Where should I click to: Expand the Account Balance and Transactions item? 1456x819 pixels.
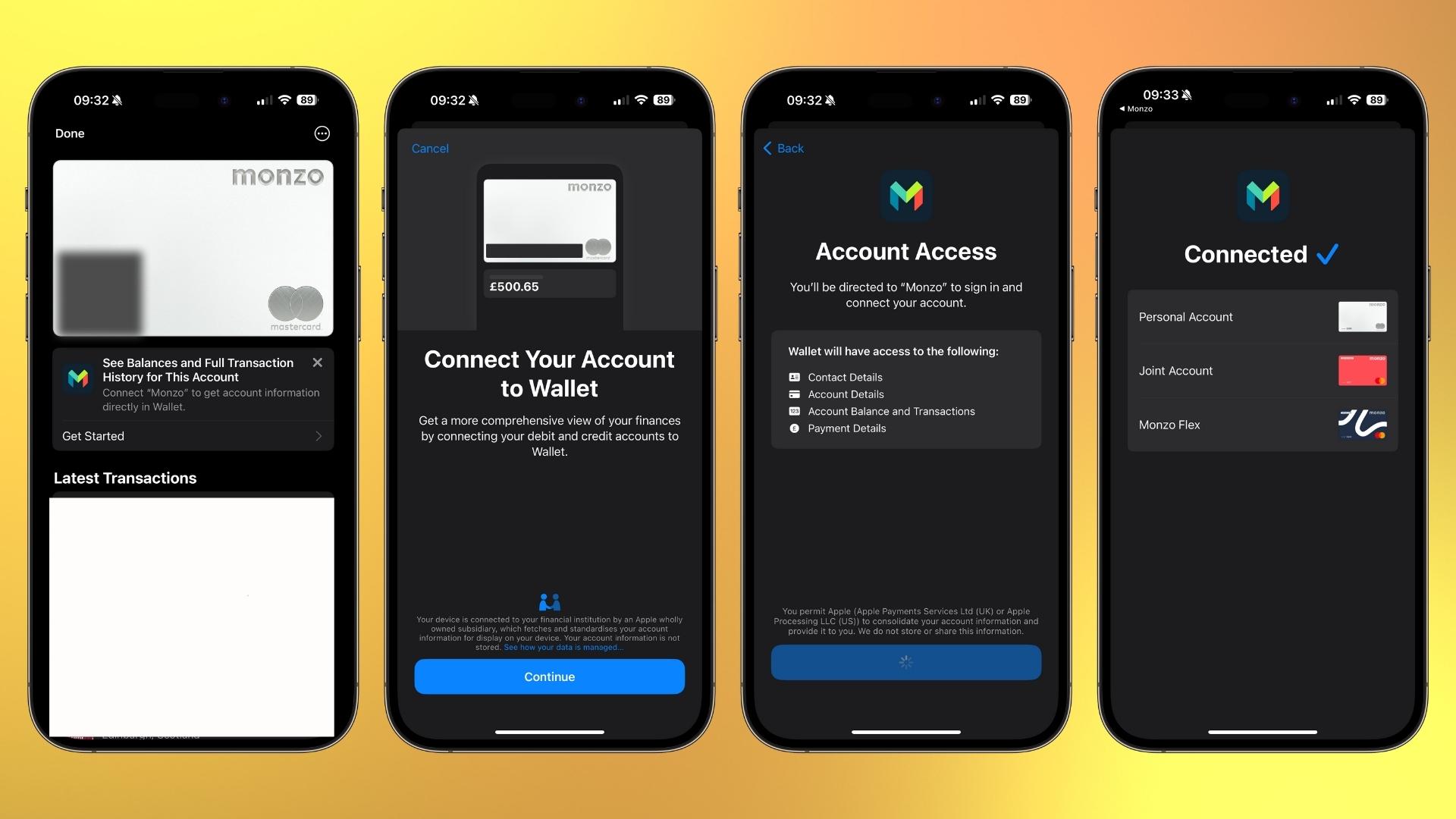click(x=890, y=411)
